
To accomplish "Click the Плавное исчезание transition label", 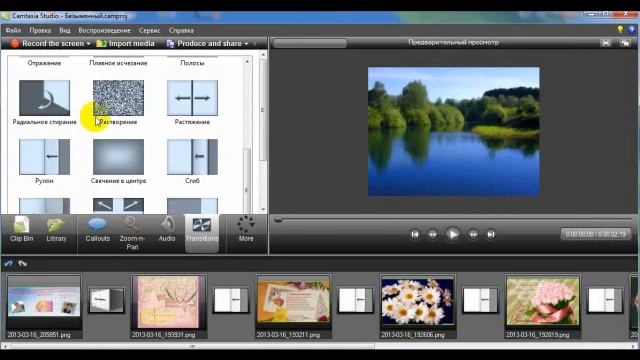I will tap(118, 63).
